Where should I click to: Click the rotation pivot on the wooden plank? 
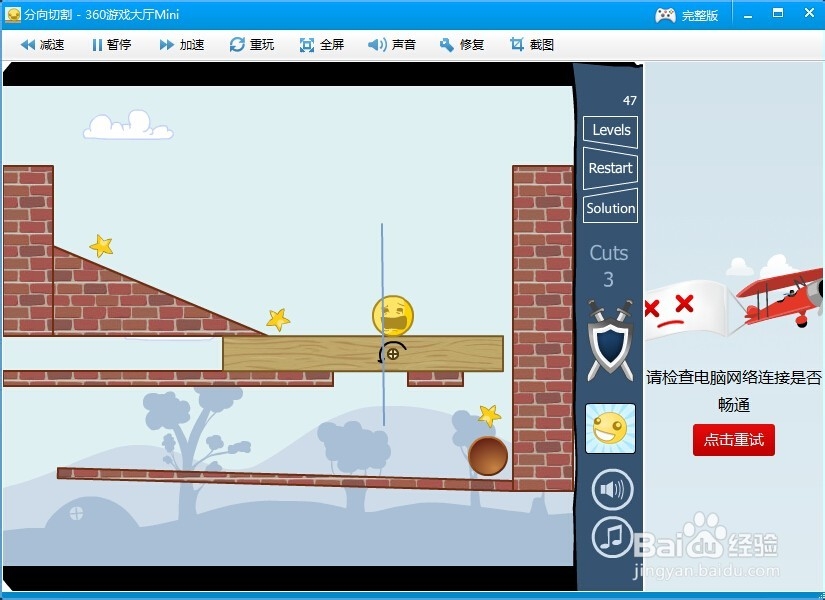393,354
